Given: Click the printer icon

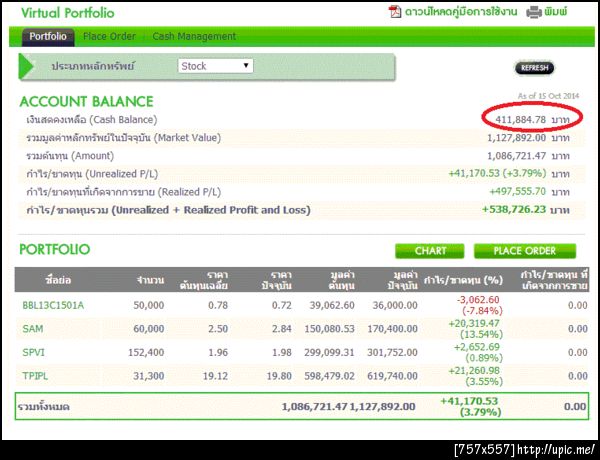Looking at the screenshot, I should tap(534, 12).
